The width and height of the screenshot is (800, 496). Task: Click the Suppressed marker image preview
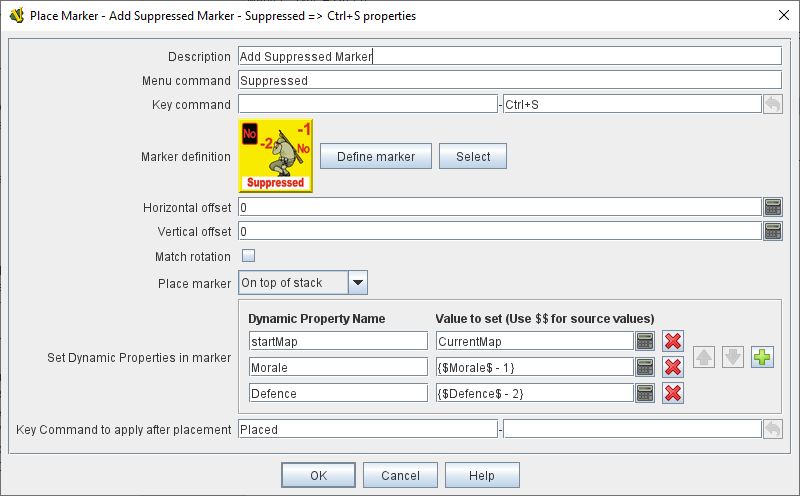pyautogui.click(x=275, y=155)
